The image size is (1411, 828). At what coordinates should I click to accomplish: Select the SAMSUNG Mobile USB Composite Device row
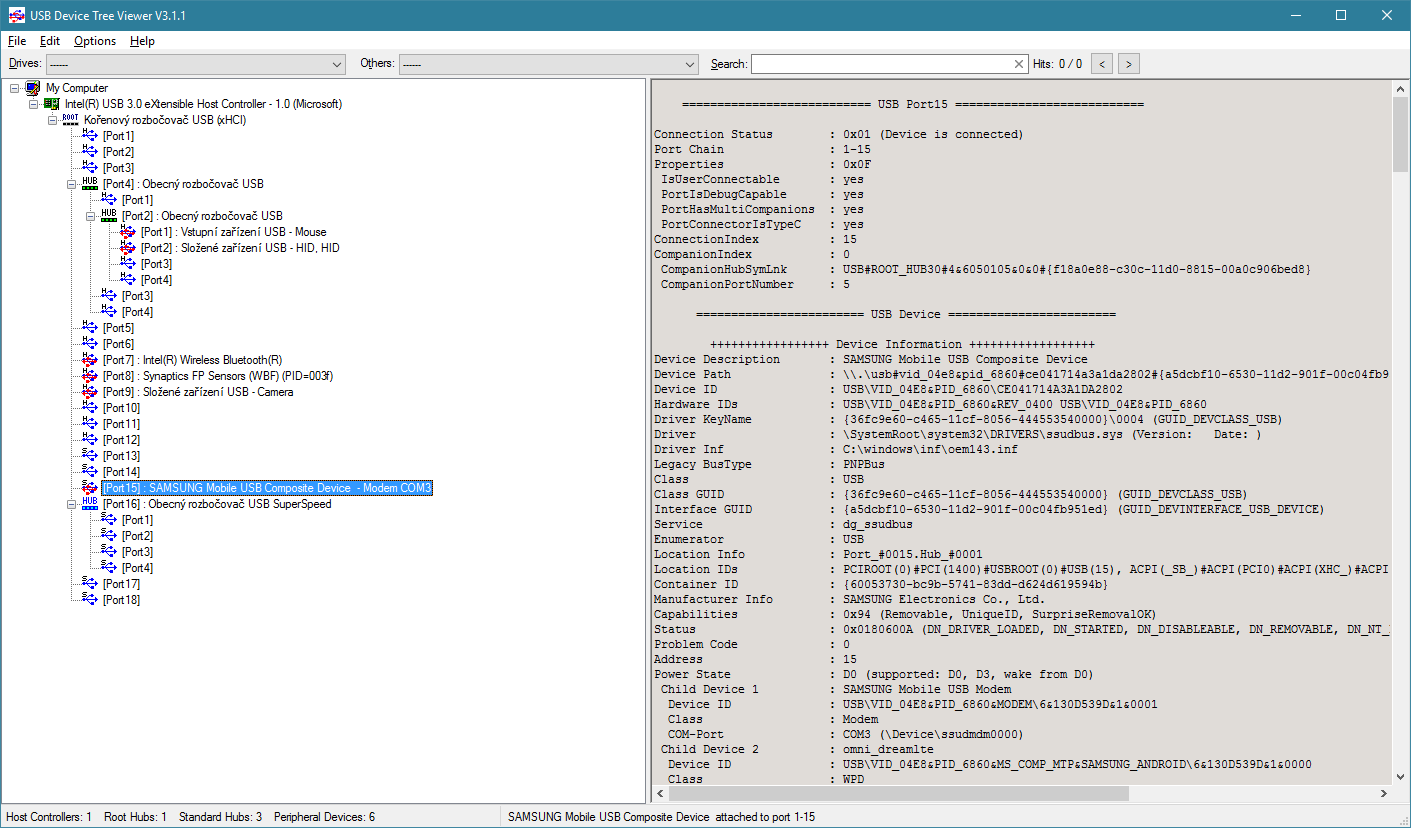click(x=267, y=488)
